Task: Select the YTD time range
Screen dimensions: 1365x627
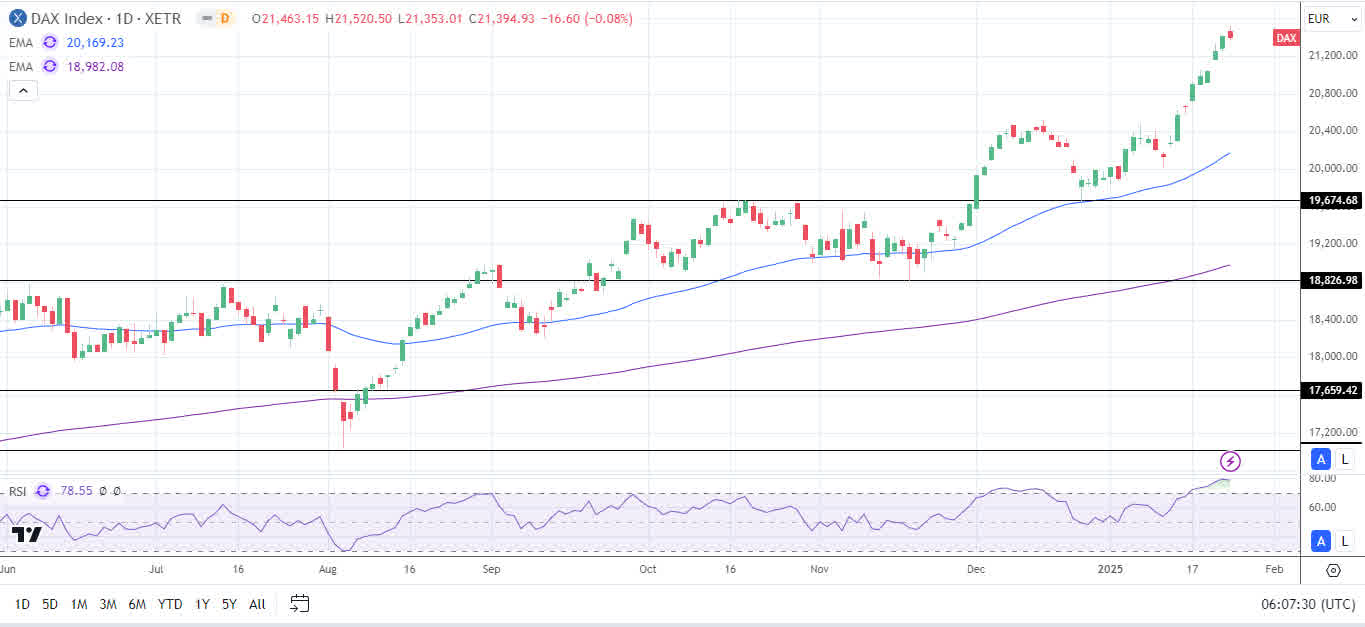Action: (x=170, y=604)
